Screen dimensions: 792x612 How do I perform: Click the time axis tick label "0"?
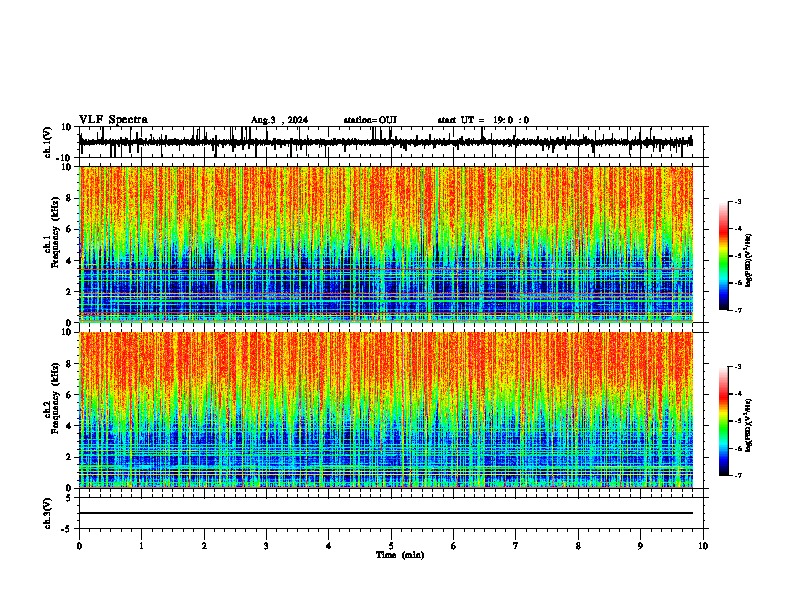click(79, 546)
